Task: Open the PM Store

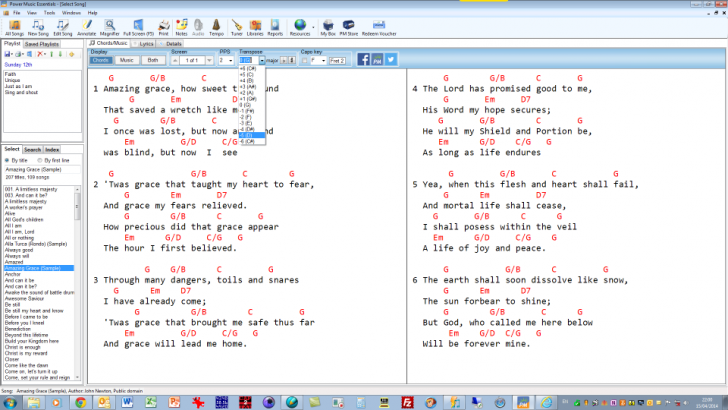Action: [349, 28]
